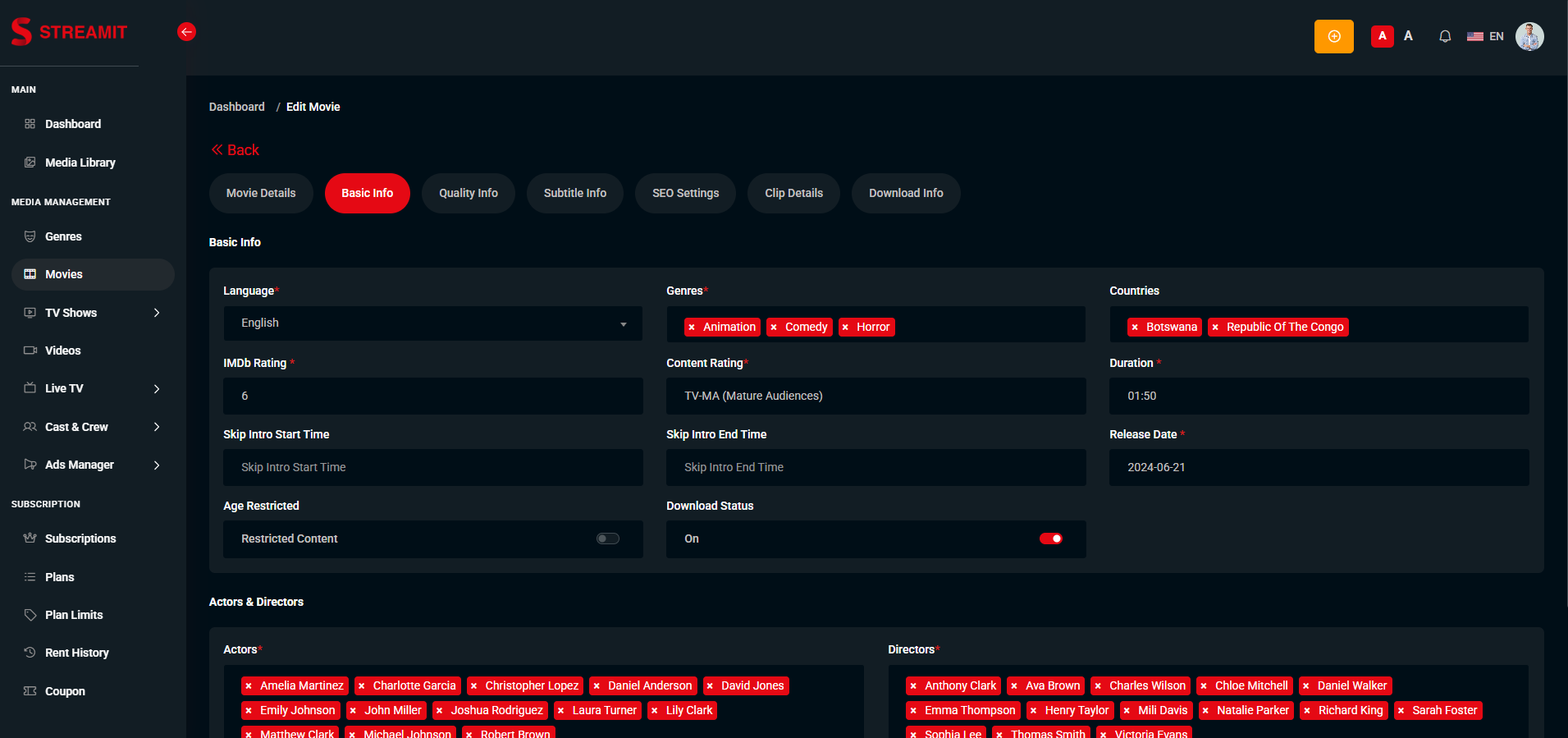1568x738 pixels.
Task: Turn off the Download Status toggle
Action: click(x=1051, y=539)
